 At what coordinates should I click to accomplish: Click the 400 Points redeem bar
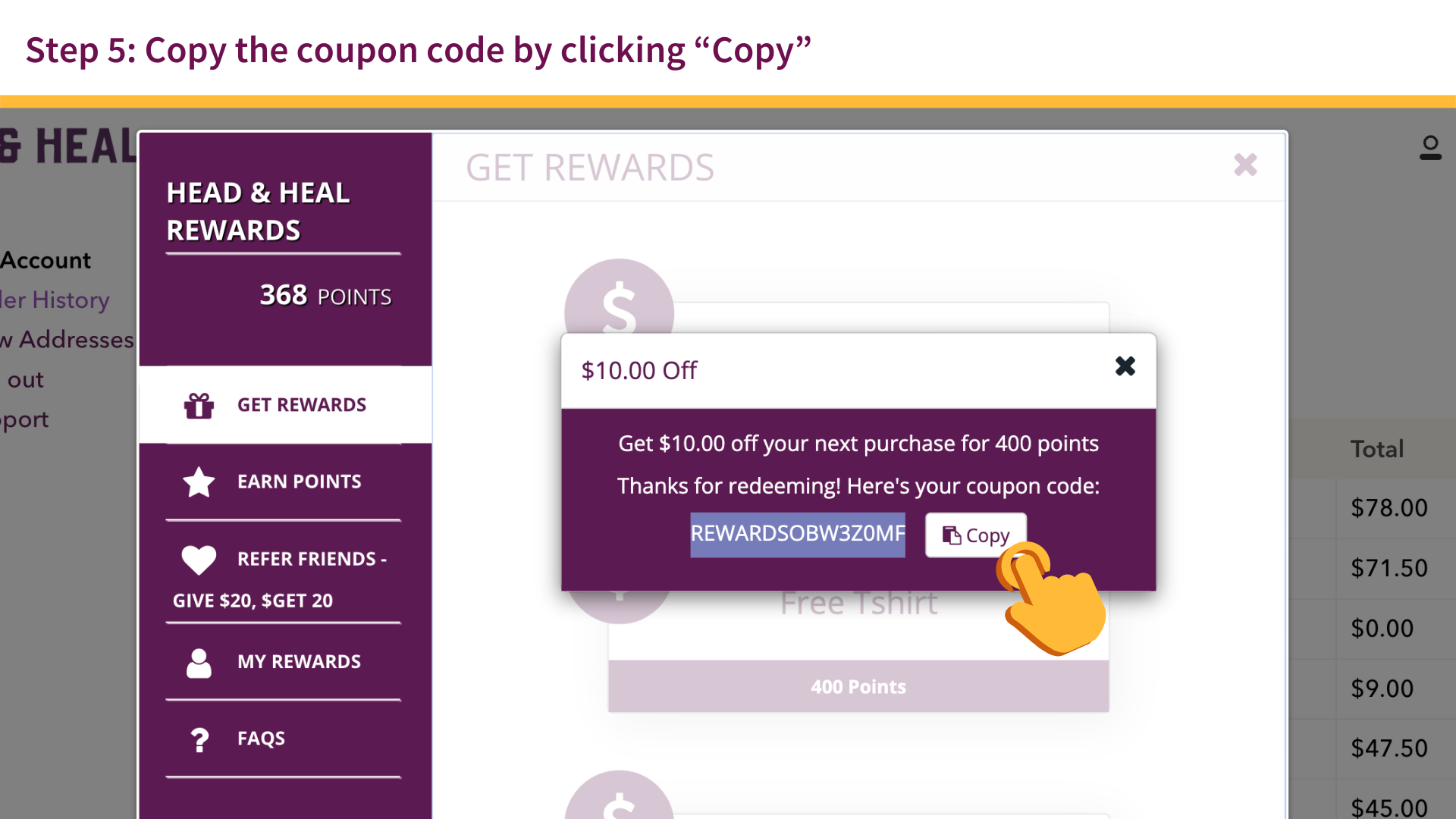[x=858, y=686]
